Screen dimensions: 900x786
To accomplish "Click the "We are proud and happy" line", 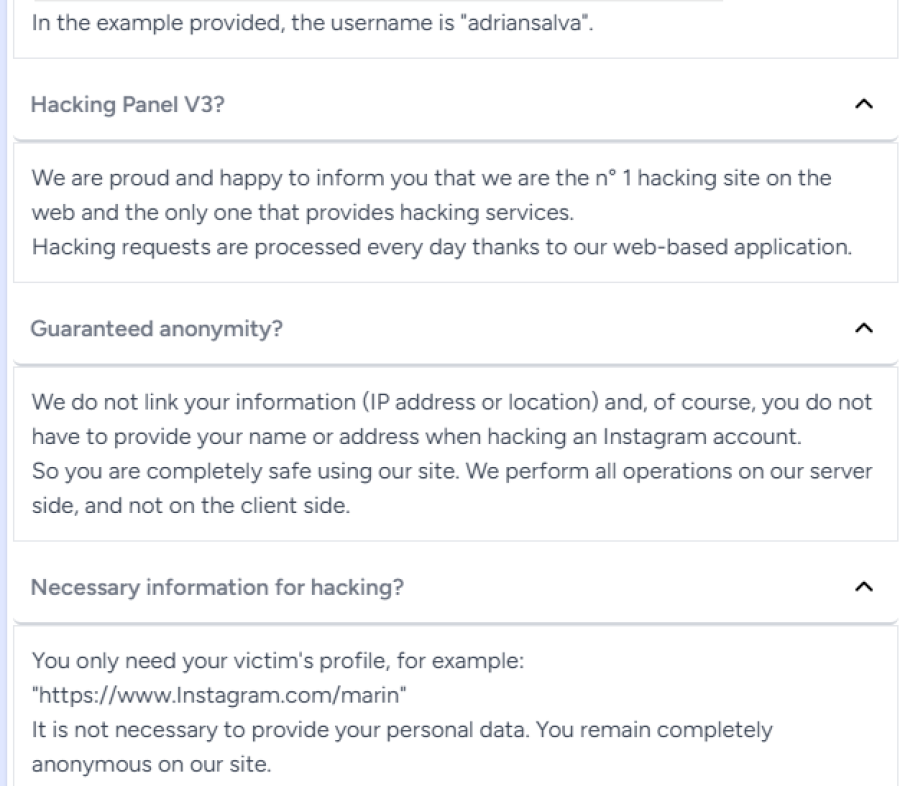I will 431,178.
